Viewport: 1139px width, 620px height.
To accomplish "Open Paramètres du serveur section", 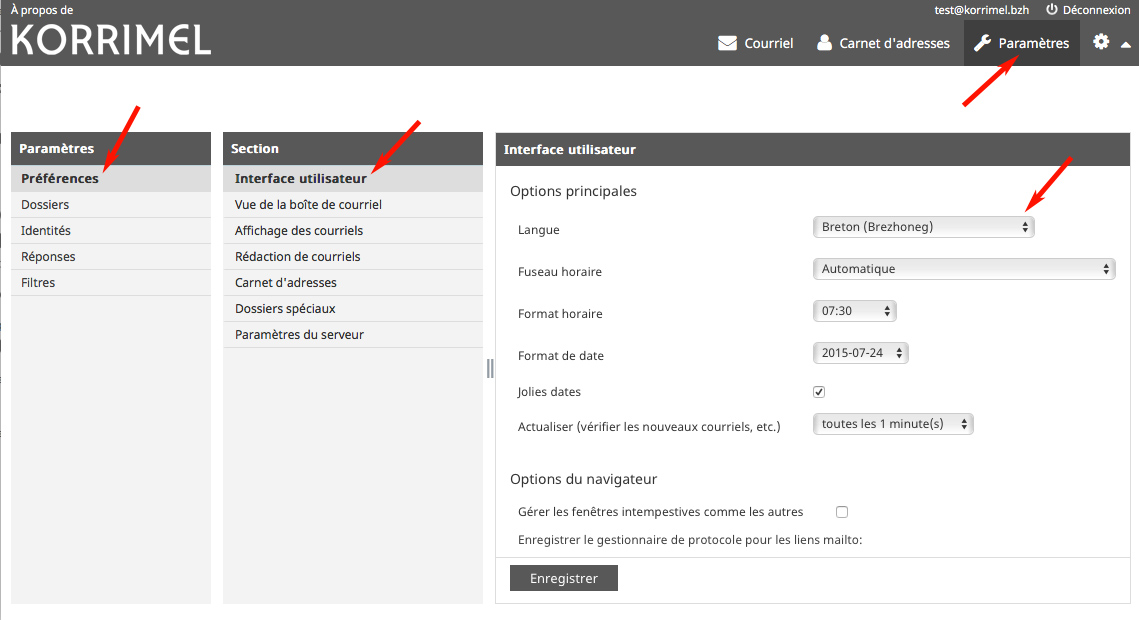I will [x=299, y=335].
